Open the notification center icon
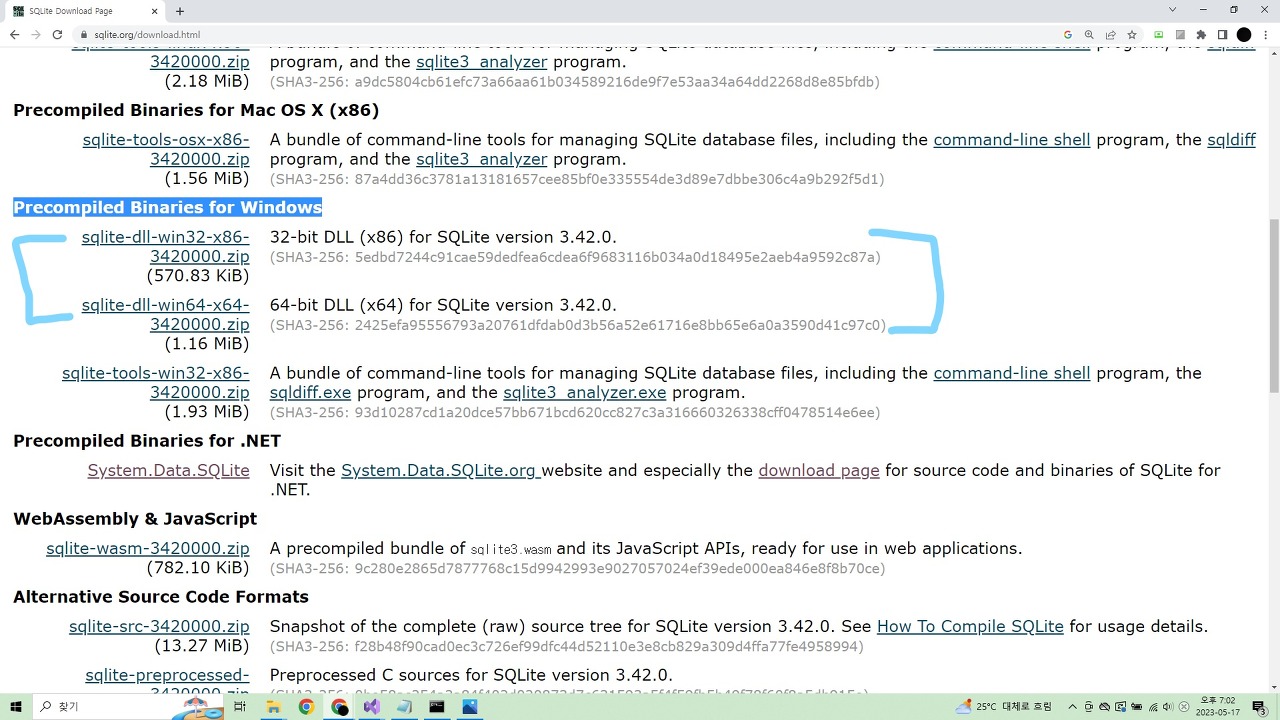This screenshot has height=720, width=1280. point(1260,707)
